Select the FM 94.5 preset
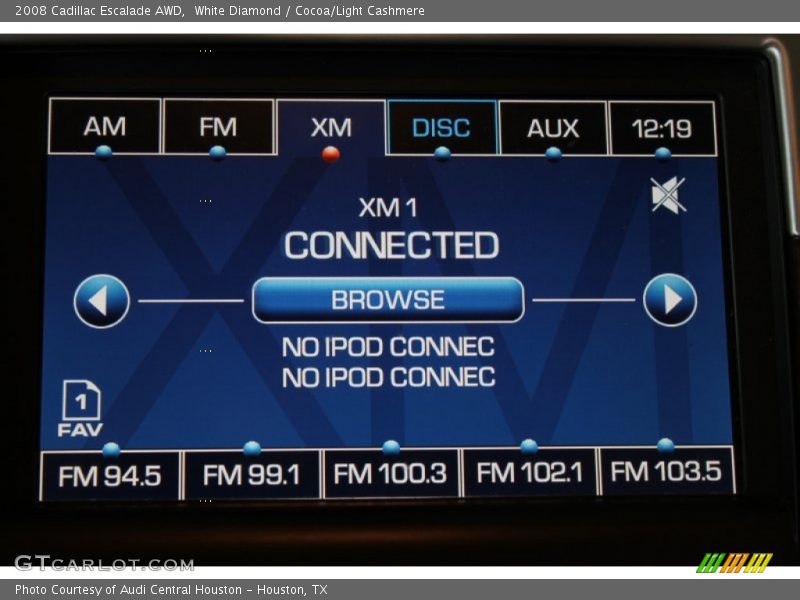This screenshot has width=800, height=600. point(110,476)
